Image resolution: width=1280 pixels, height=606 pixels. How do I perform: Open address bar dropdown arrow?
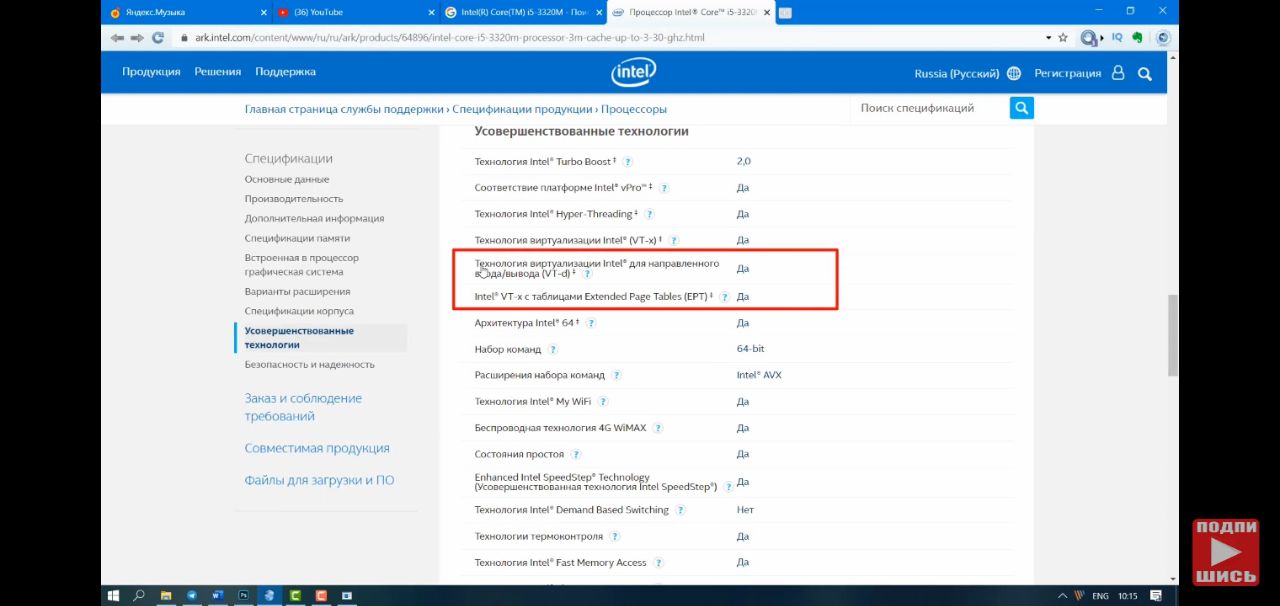[x=1049, y=38]
